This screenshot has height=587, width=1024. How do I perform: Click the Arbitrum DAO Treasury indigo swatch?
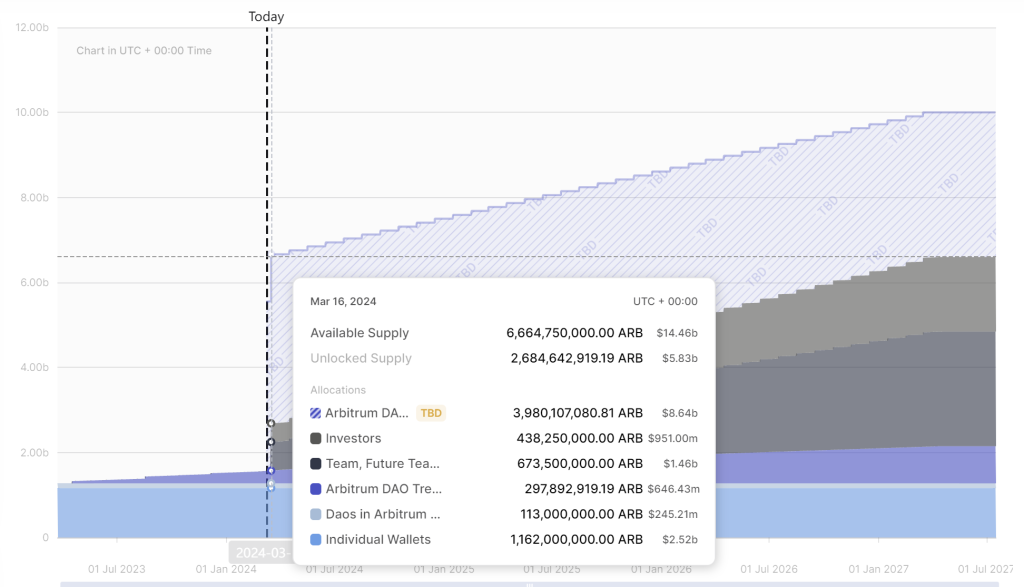(x=316, y=489)
